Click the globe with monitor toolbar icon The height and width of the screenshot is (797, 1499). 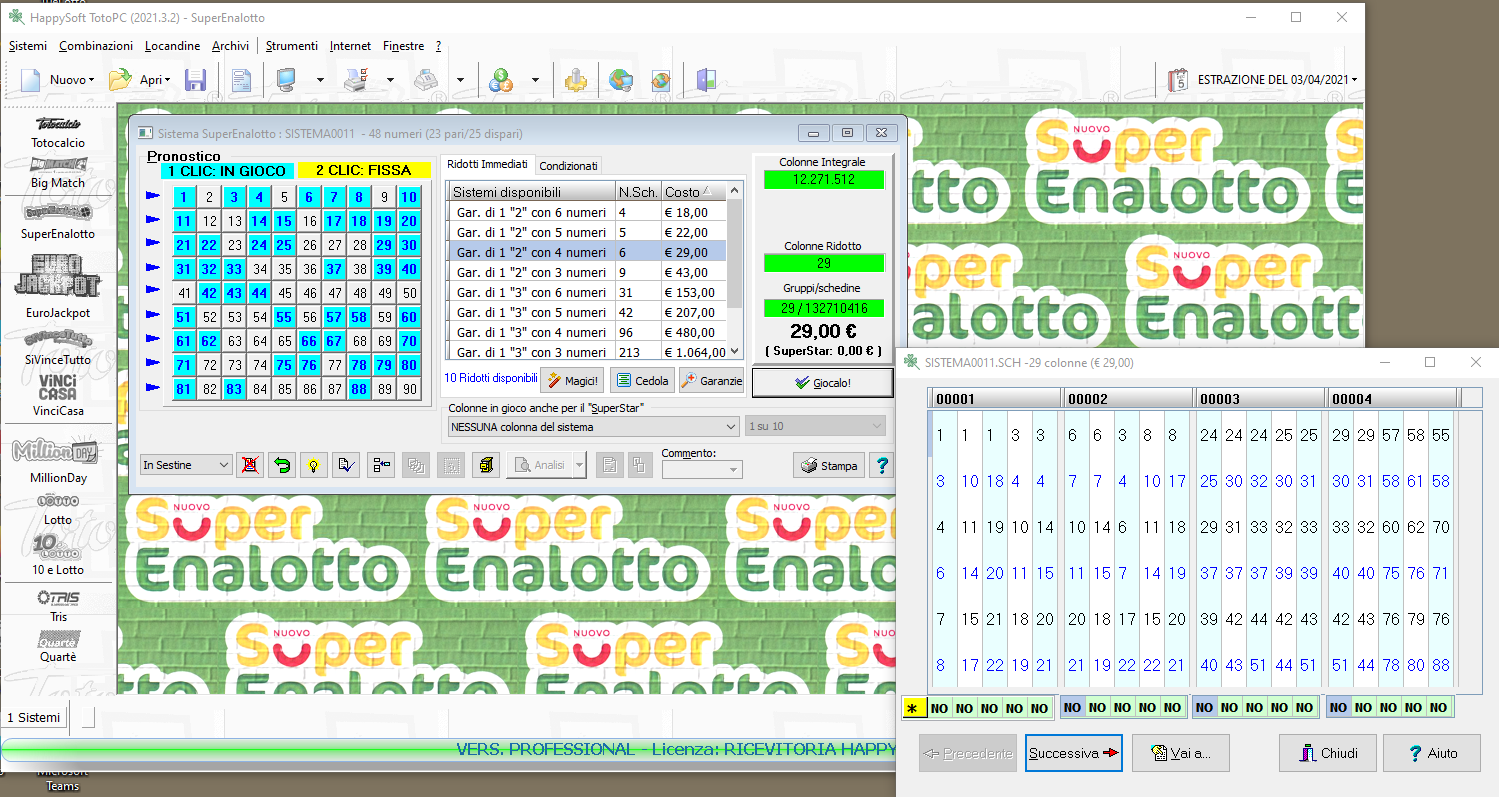tap(621, 80)
